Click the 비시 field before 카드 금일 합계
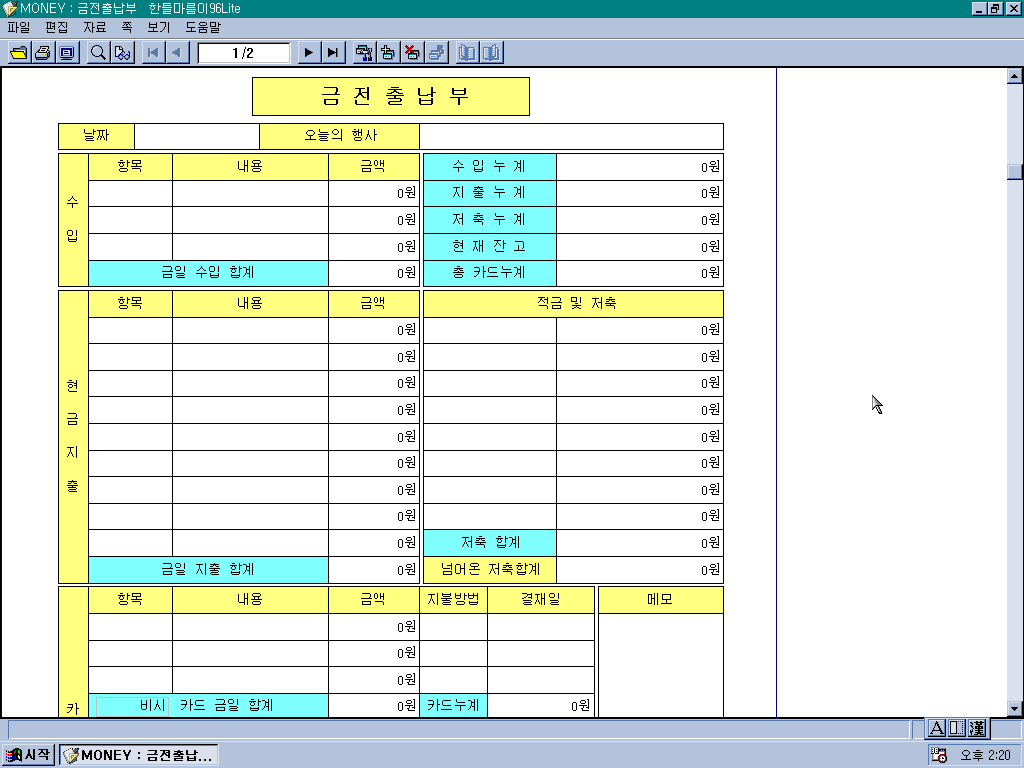Image resolution: width=1024 pixels, height=768 pixels. click(133, 706)
